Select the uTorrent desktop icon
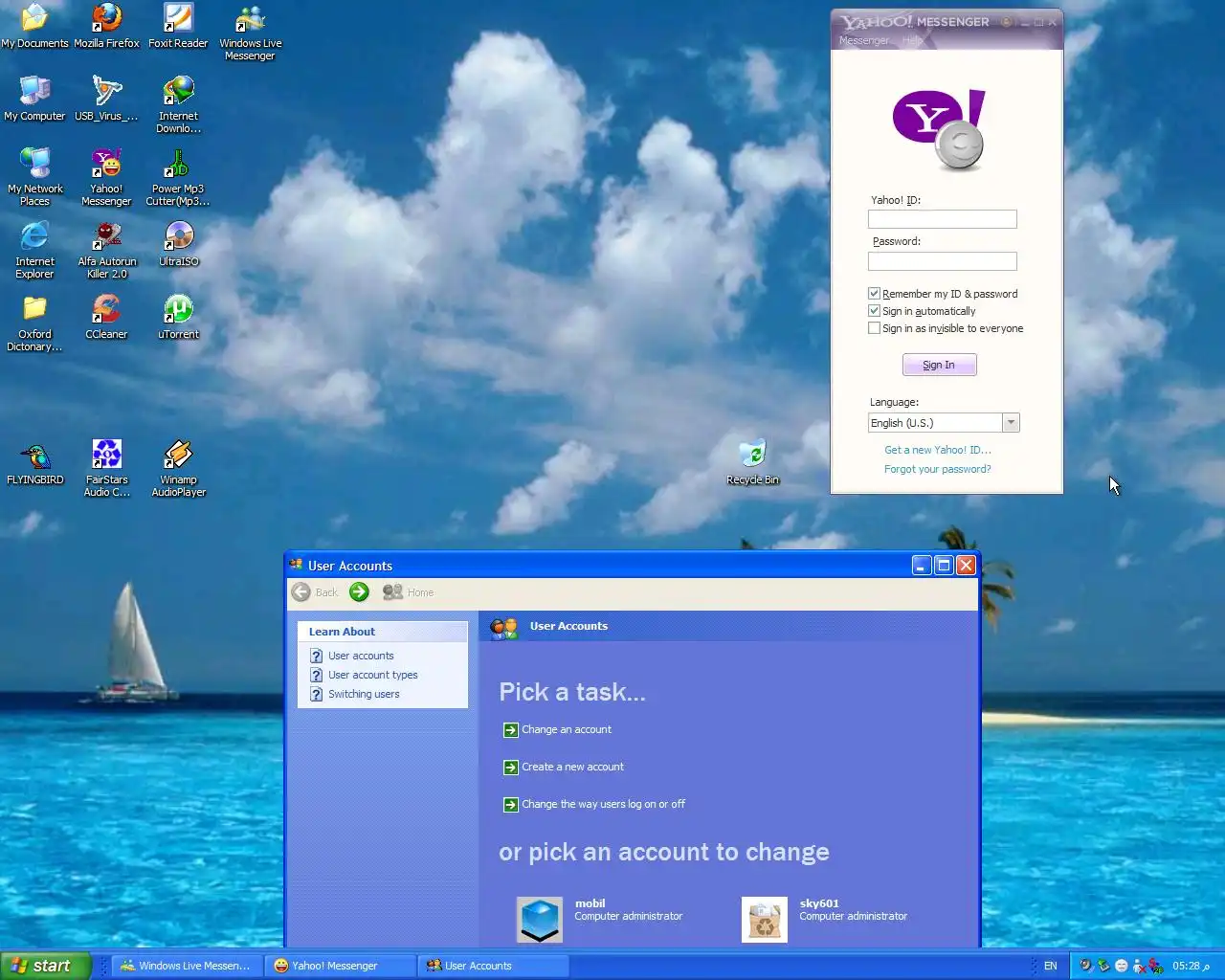Viewport: 1225px width, 980px height. point(178,317)
